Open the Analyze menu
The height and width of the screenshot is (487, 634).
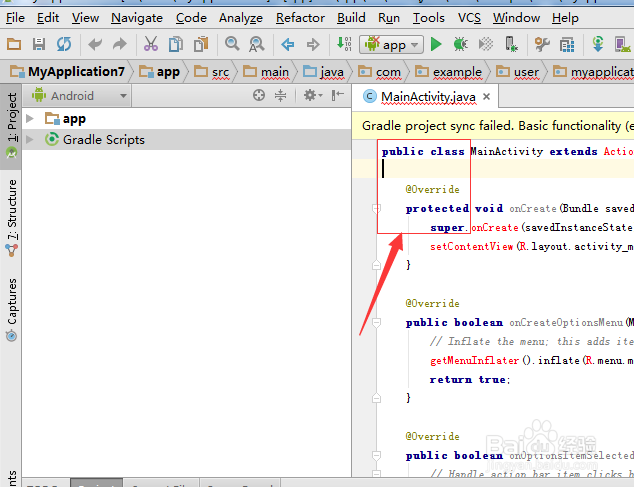pos(241,18)
